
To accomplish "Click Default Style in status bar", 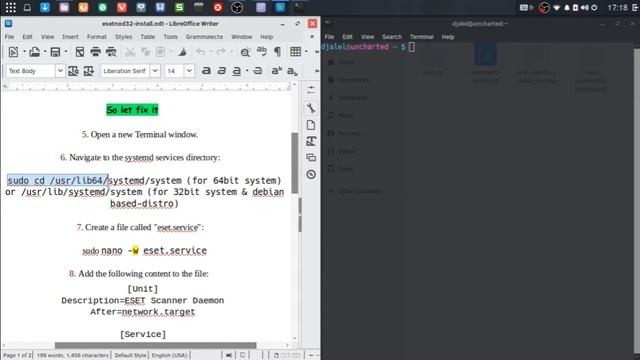I will [x=130, y=356].
